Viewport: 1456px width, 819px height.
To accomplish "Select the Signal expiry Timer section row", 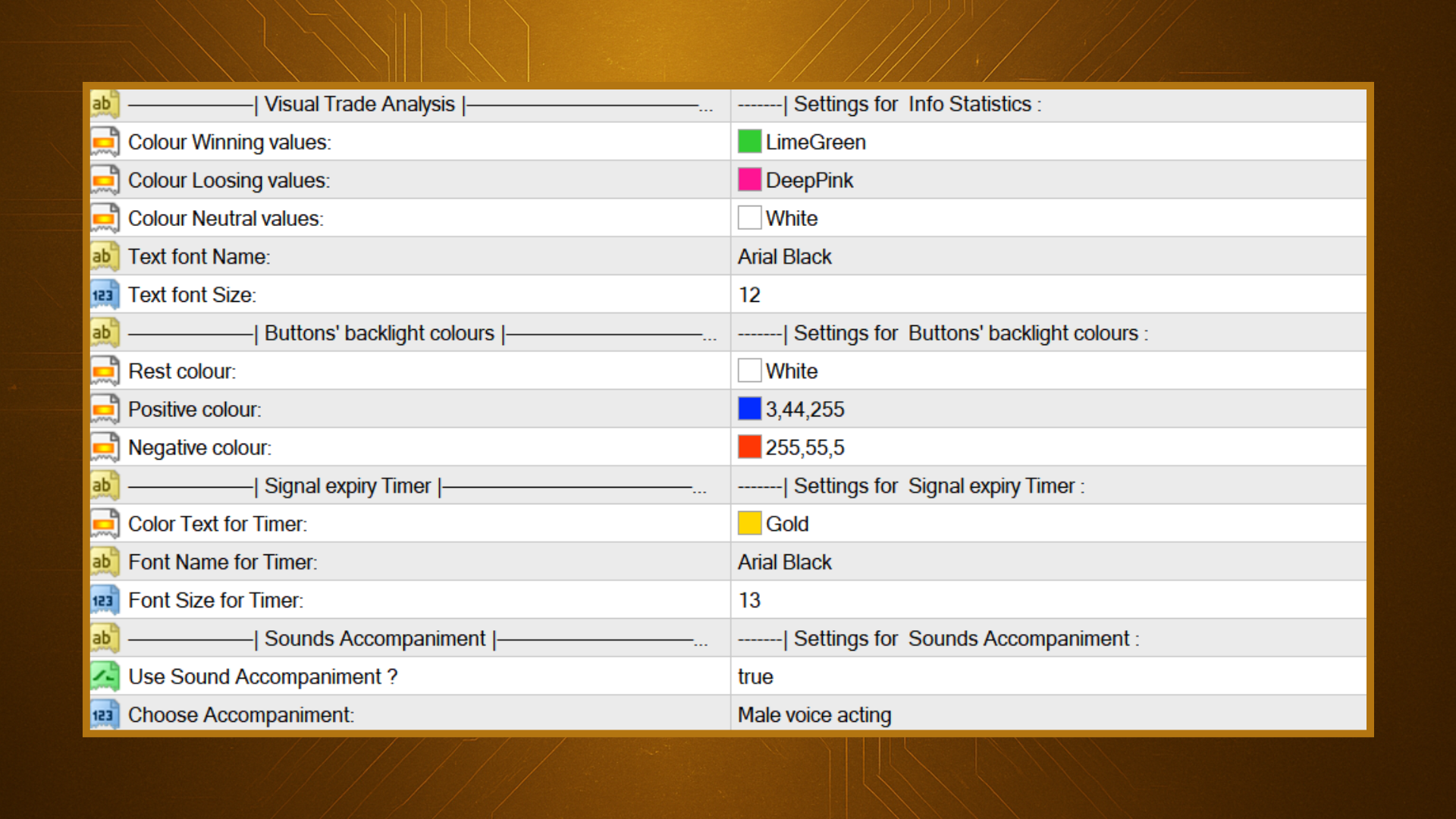I will pos(347,486).
